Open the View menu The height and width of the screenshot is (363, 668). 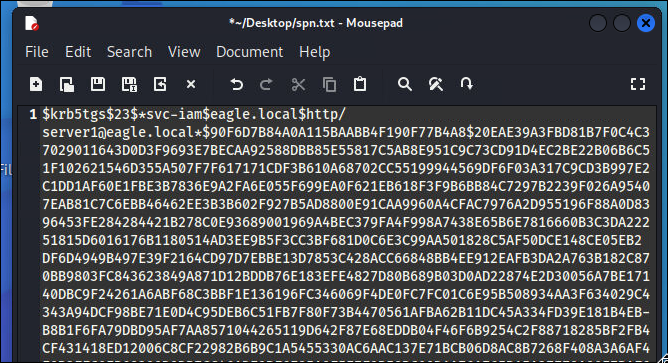(x=184, y=52)
